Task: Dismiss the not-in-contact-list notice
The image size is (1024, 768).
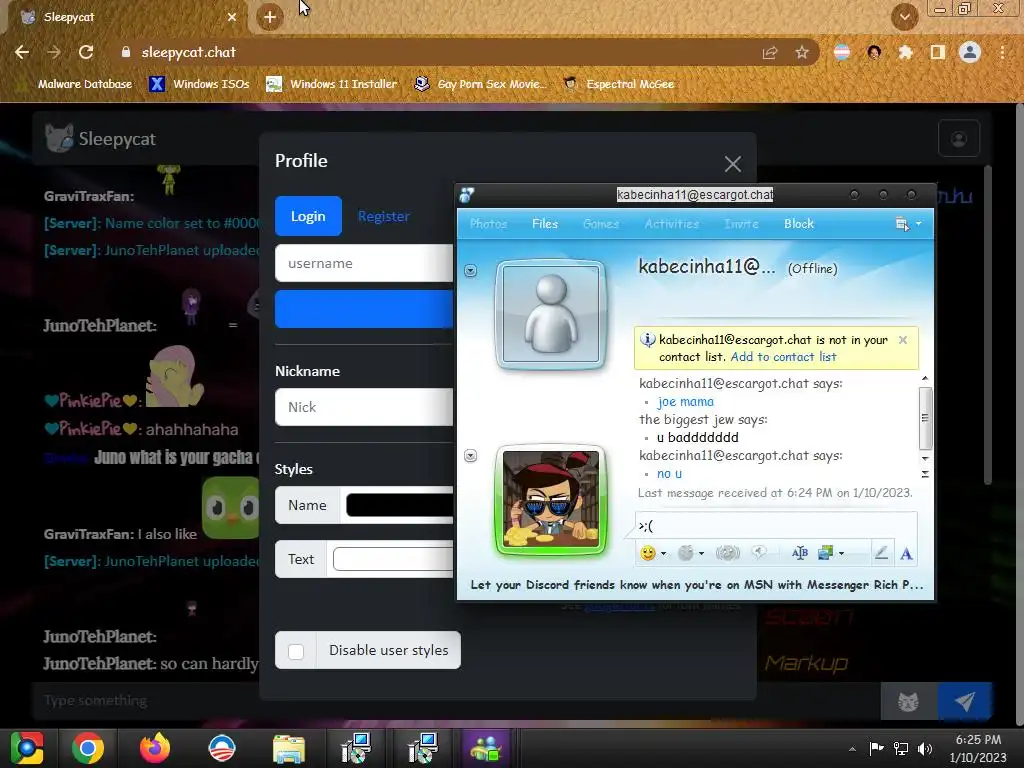Action: [x=903, y=340]
